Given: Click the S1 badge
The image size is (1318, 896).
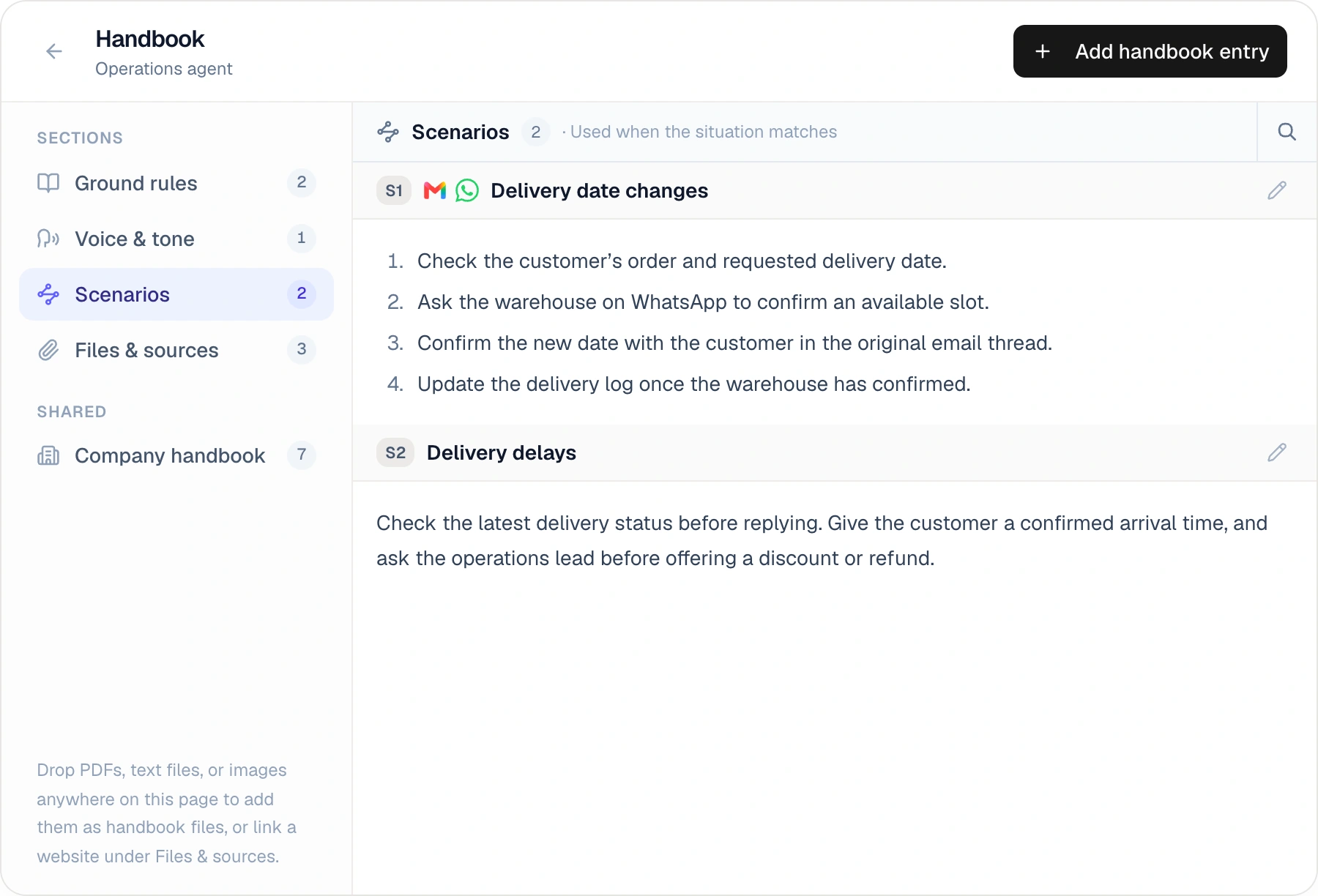Looking at the screenshot, I should pyautogui.click(x=394, y=190).
